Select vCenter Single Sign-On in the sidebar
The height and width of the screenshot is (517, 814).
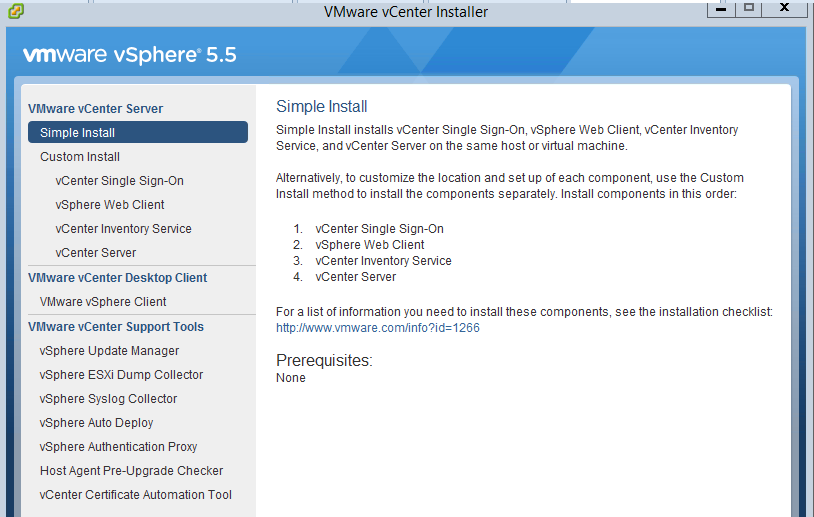point(119,181)
